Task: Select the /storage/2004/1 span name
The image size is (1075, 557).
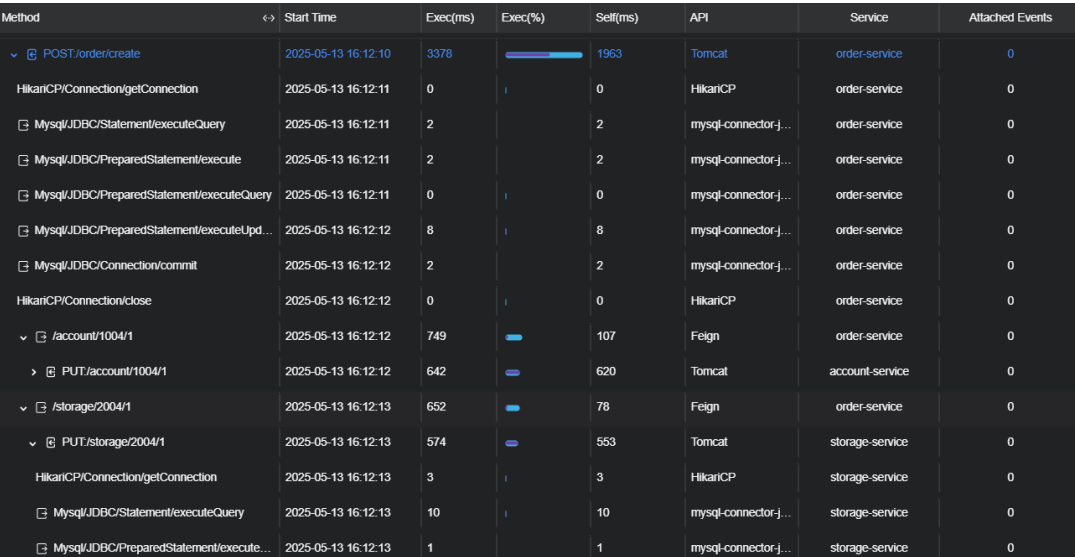Action: (x=91, y=407)
